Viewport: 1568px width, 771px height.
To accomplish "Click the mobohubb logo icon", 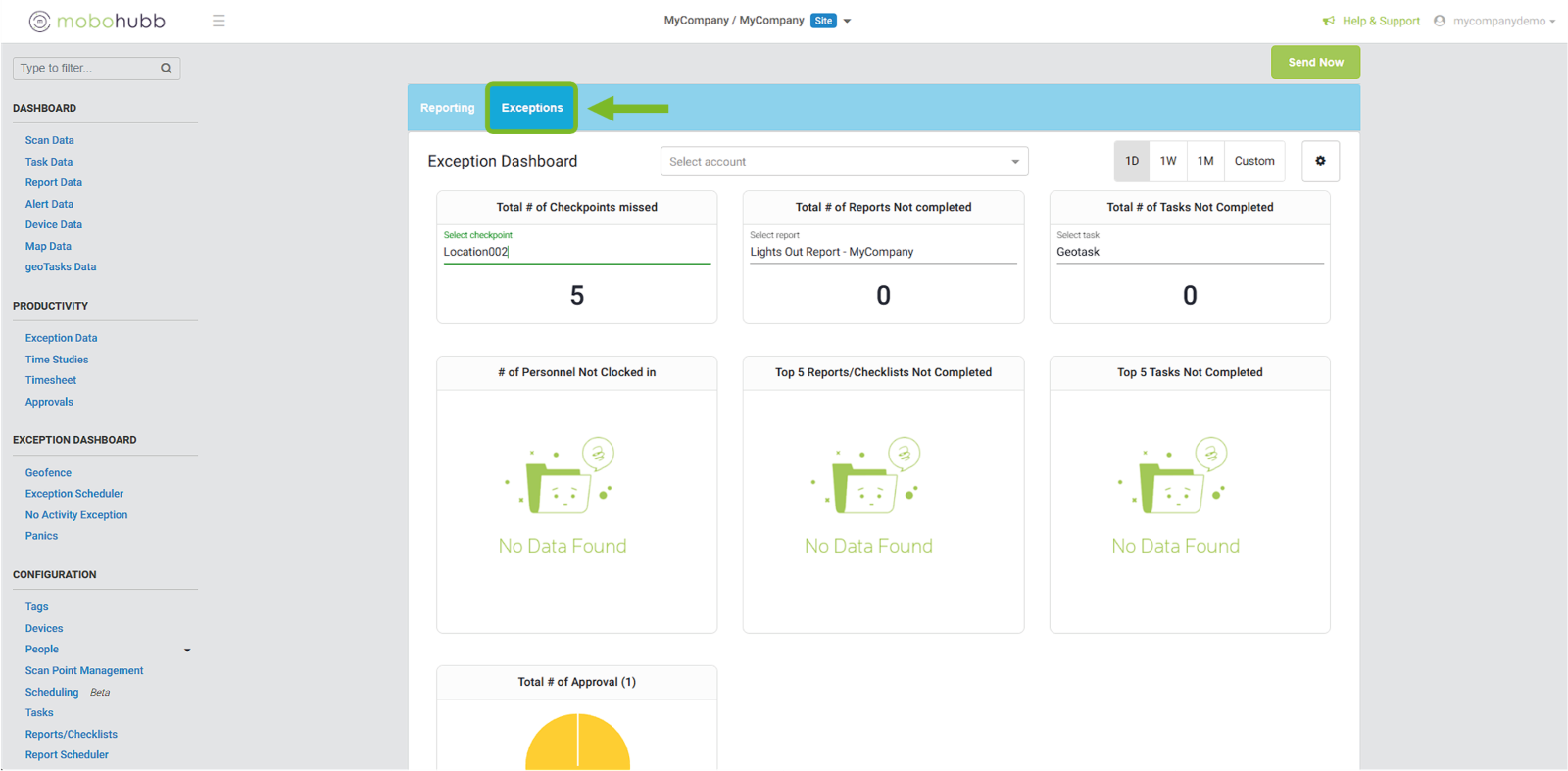I will (x=39, y=22).
